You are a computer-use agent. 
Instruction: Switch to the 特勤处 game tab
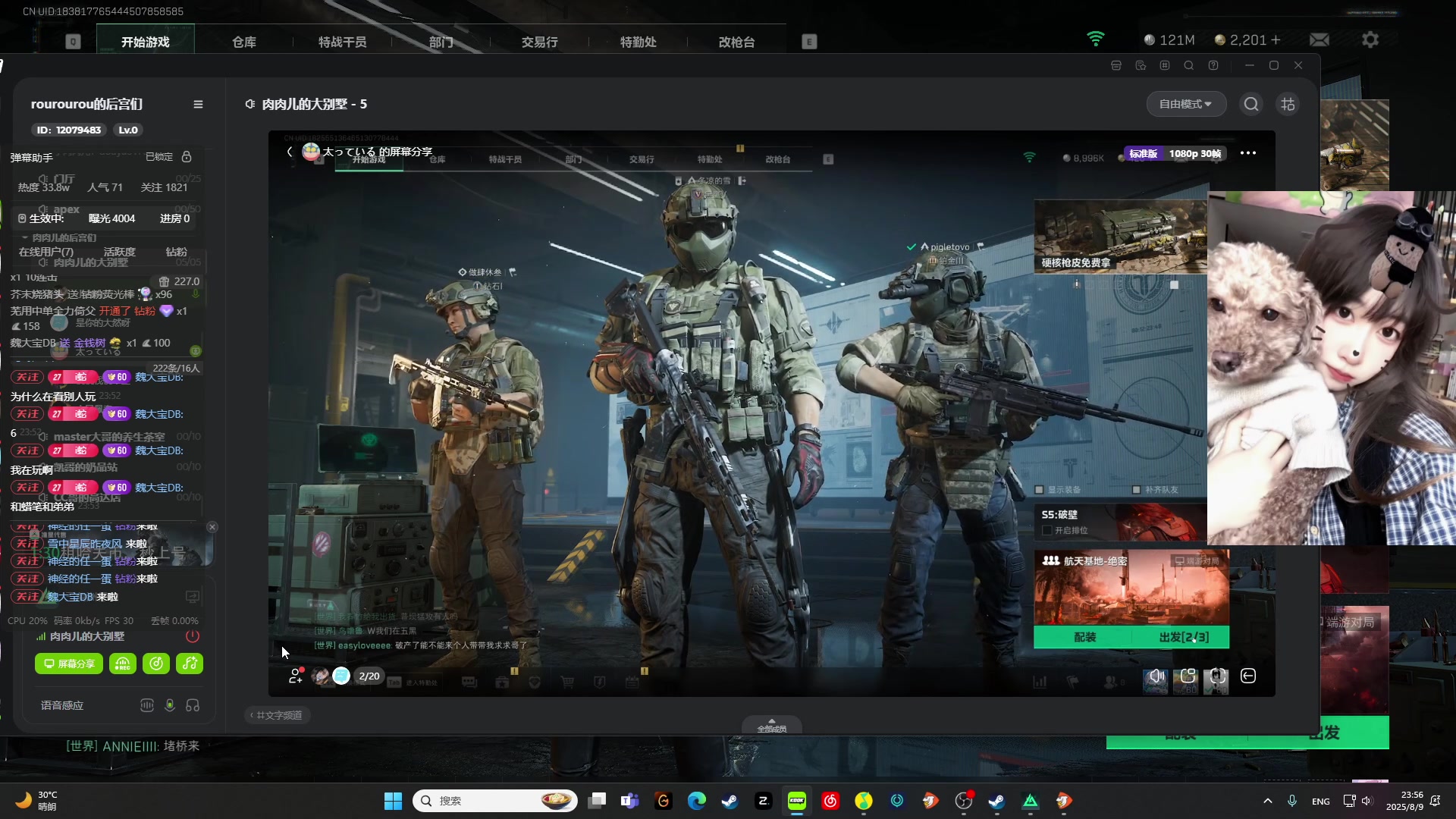(639, 42)
